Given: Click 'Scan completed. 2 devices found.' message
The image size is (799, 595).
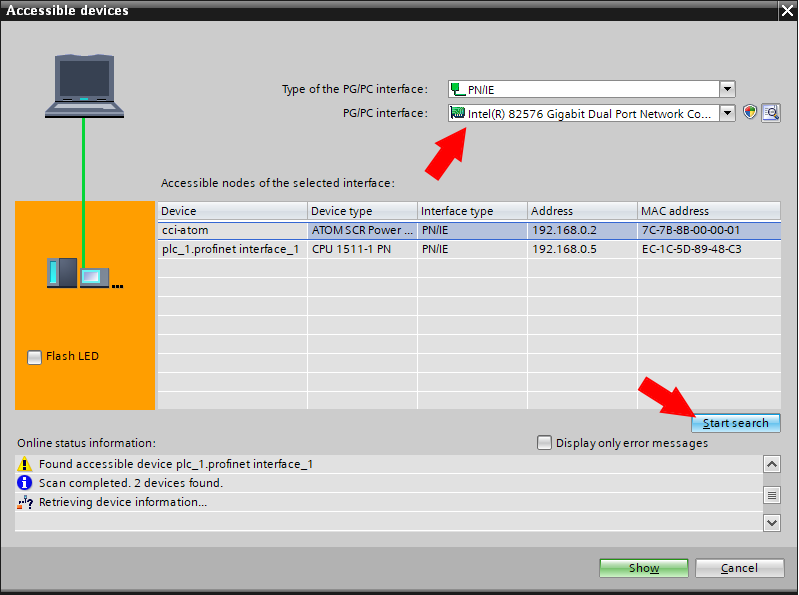Looking at the screenshot, I should [131, 483].
